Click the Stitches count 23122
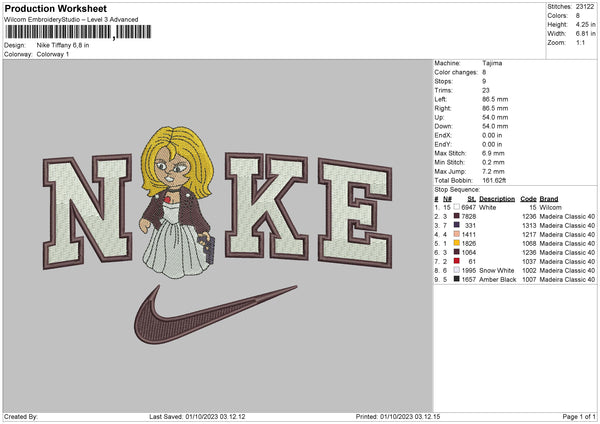This screenshot has height=424, width=600. tap(585, 7)
